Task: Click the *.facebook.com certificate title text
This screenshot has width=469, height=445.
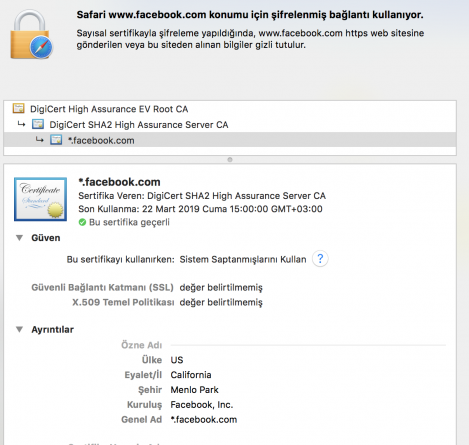Action: click(x=119, y=182)
